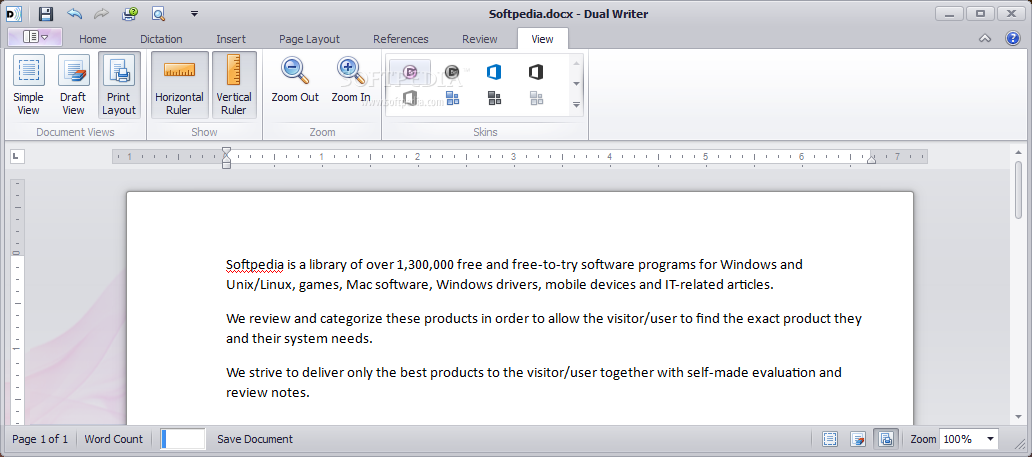The height and width of the screenshot is (457, 1032).
Task: Expand the full Skins gallery
Action: tap(577, 105)
